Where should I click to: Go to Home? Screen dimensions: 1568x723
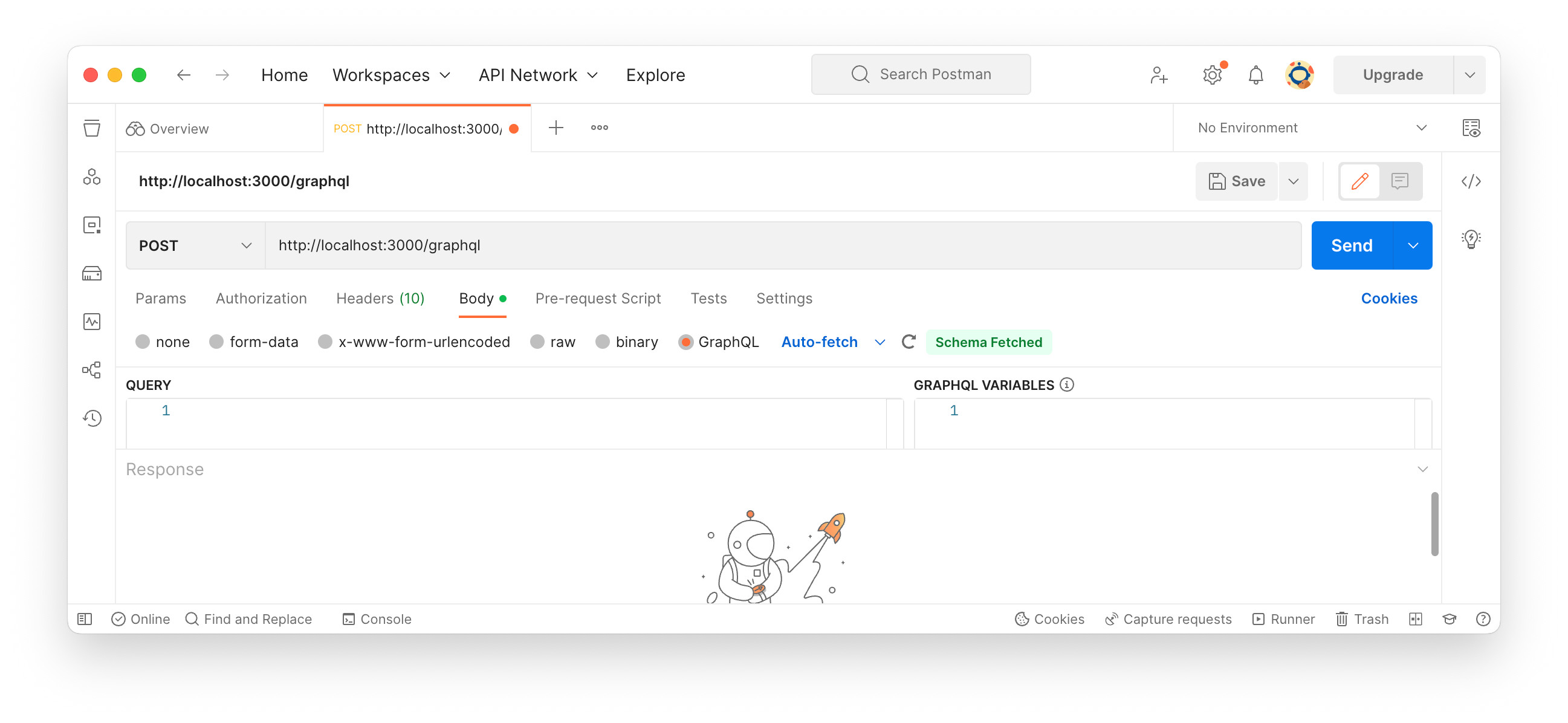(x=284, y=75)
